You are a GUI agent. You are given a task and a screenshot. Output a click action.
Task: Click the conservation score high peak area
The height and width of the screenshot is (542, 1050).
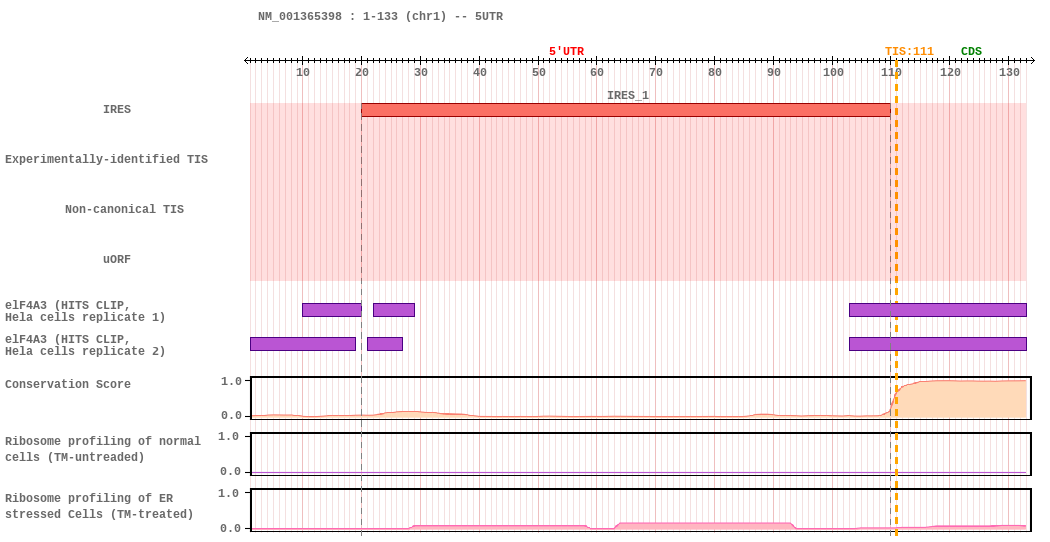[x=961, y=399]
